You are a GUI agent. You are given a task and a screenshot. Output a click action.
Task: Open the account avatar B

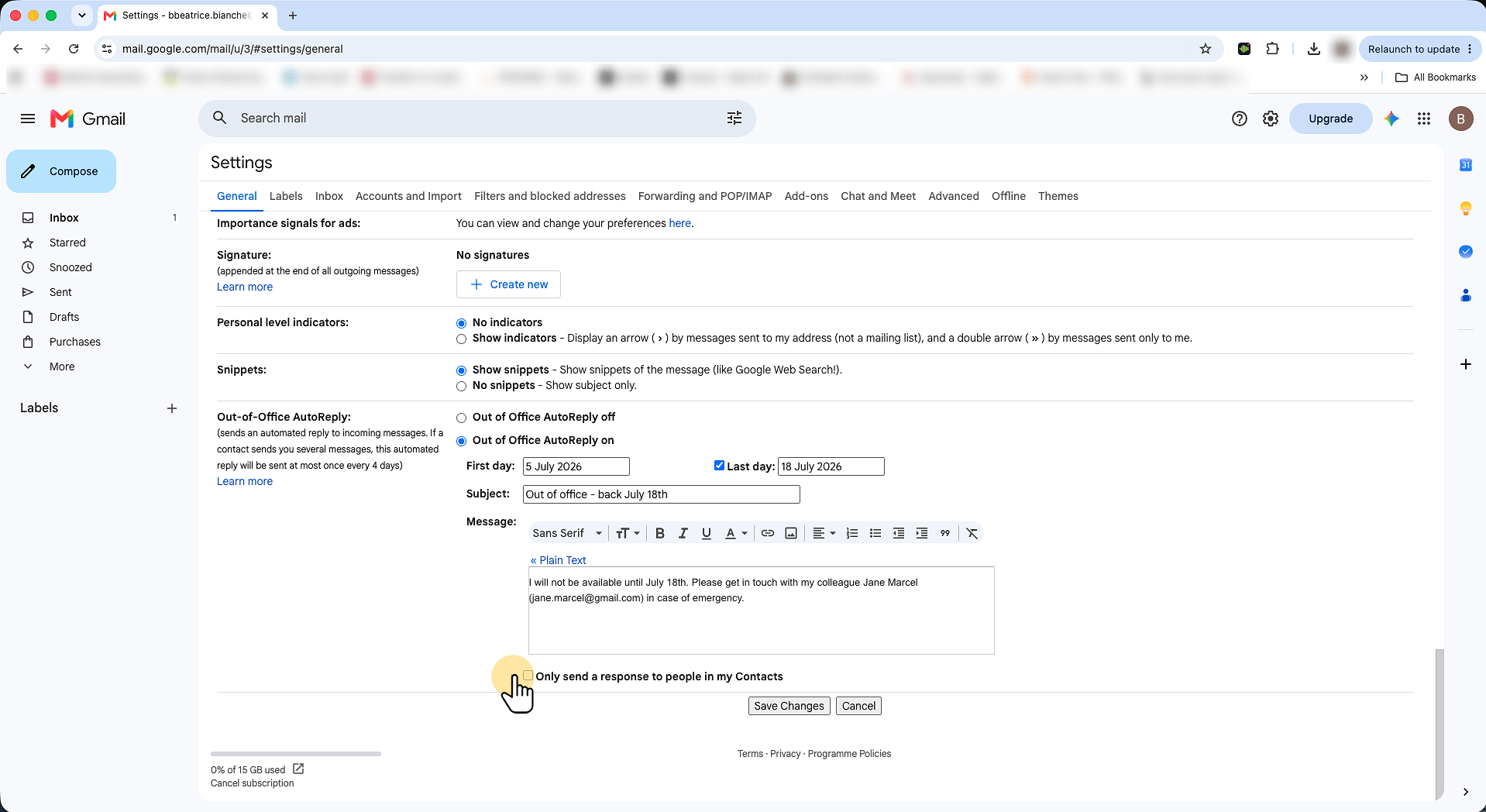(1460, 119)
